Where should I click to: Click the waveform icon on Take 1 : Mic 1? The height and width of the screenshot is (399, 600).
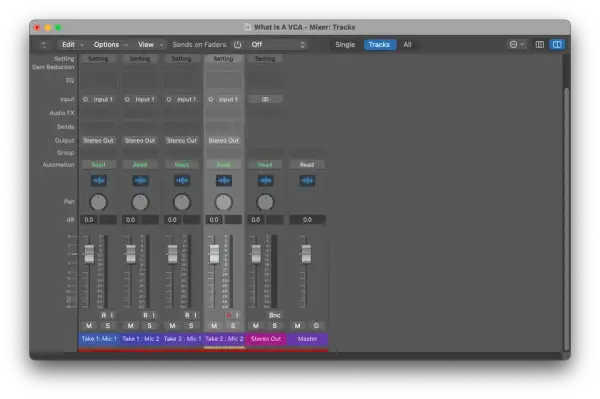98,181
